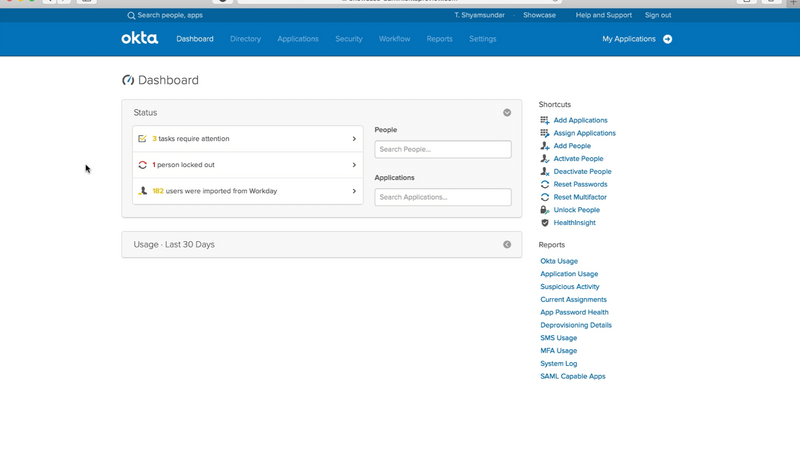
Task: Collapse the Status panel
Action: (x=507, y=113)
